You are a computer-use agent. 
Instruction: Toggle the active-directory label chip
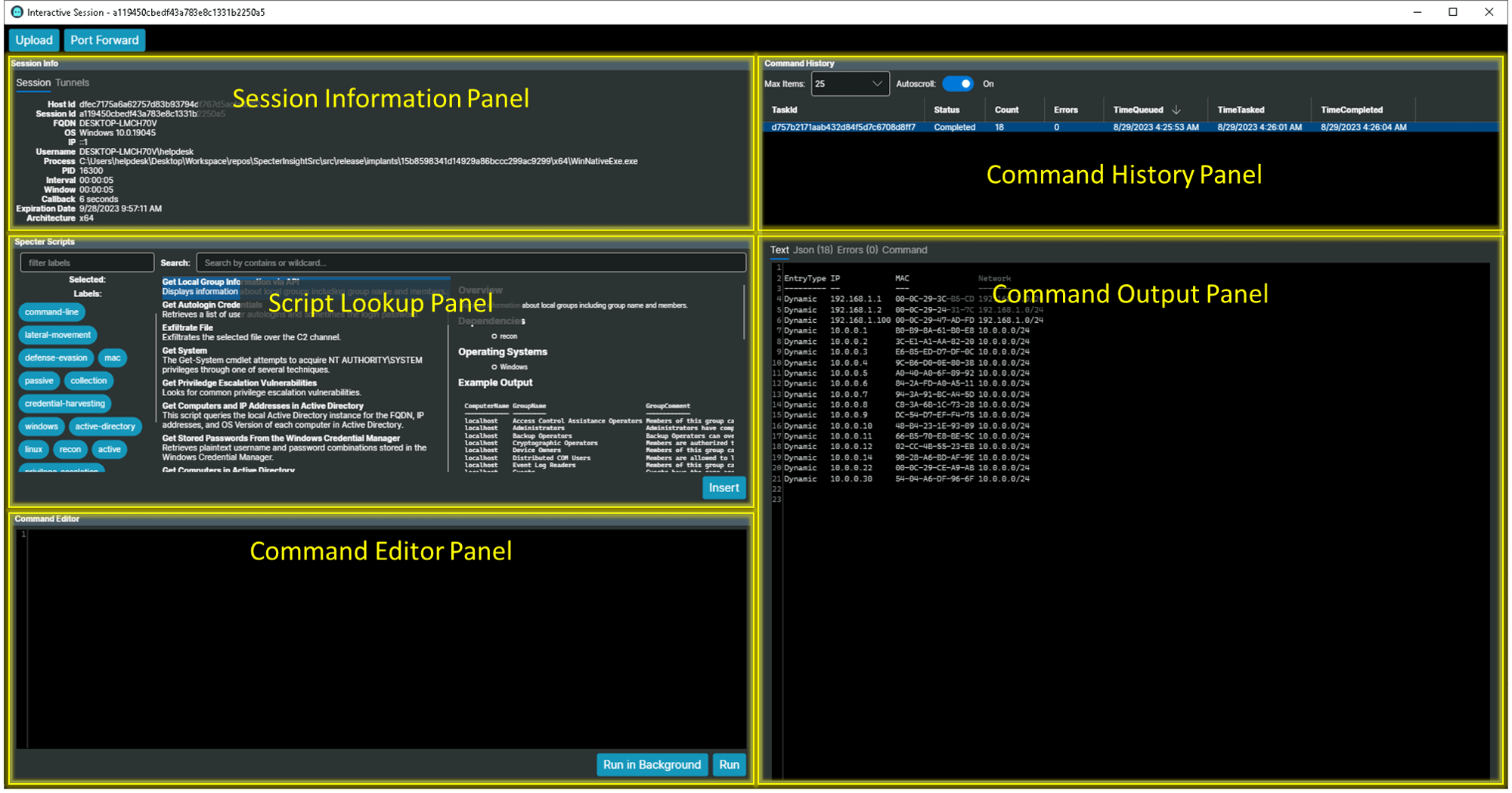(x=105, y=426)
